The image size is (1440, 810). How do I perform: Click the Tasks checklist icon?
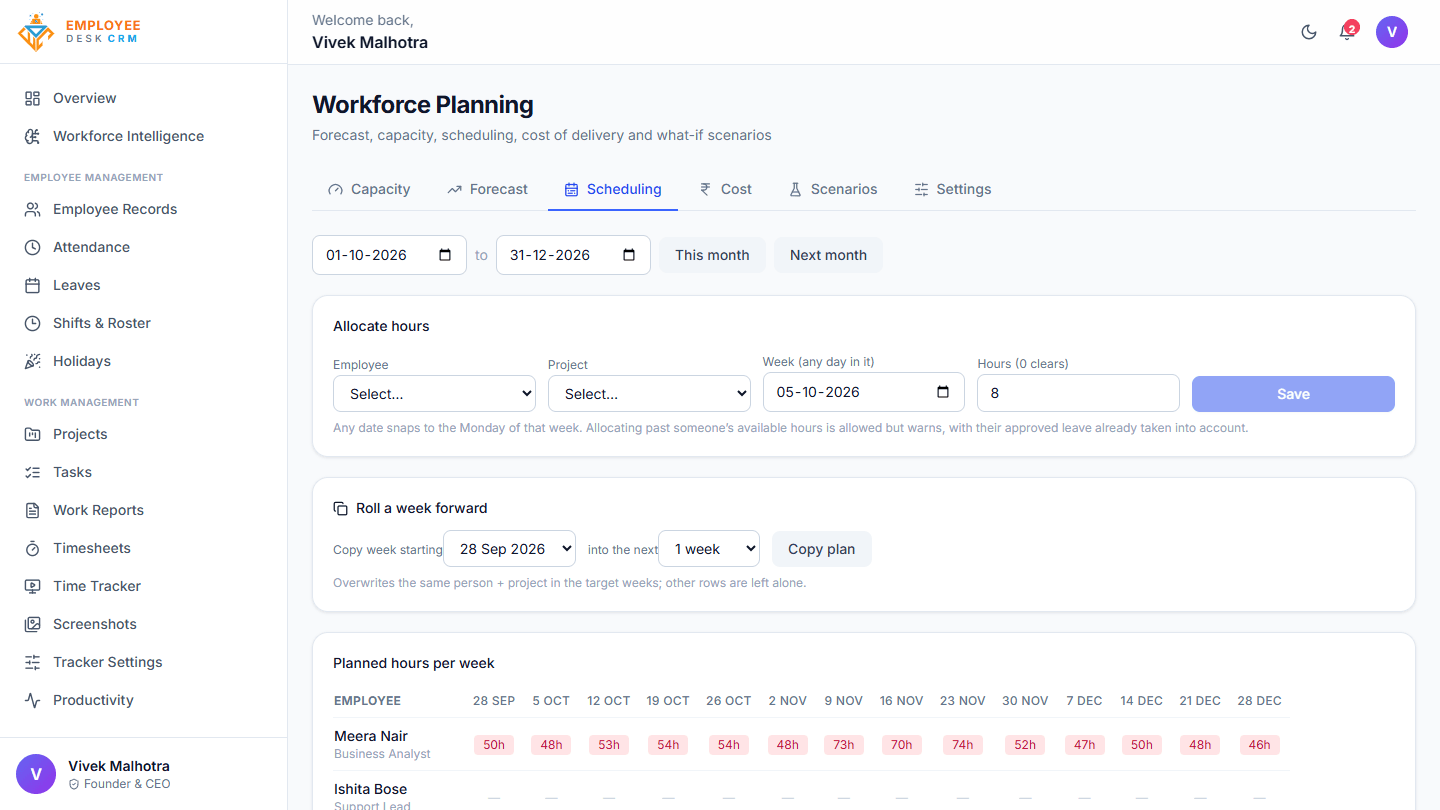pos(33,472)
